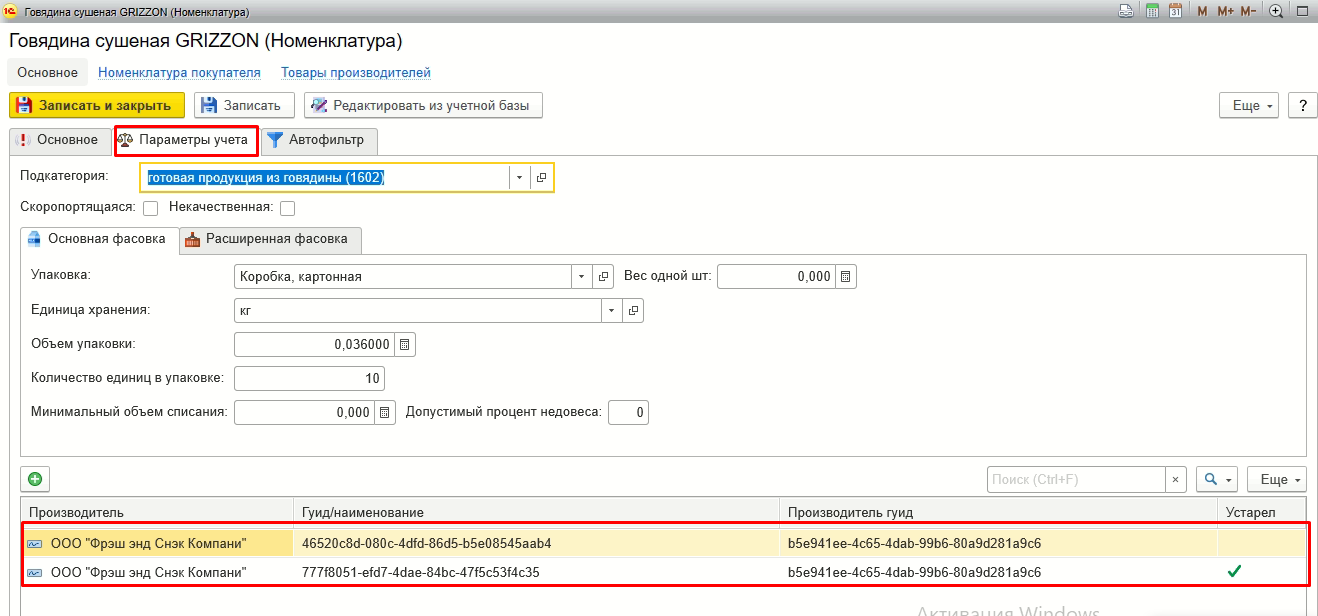Click the Упаковка field showing Коробка, картонная
This screenshot has height=616, width=1318.
click(x=402, y=277)
